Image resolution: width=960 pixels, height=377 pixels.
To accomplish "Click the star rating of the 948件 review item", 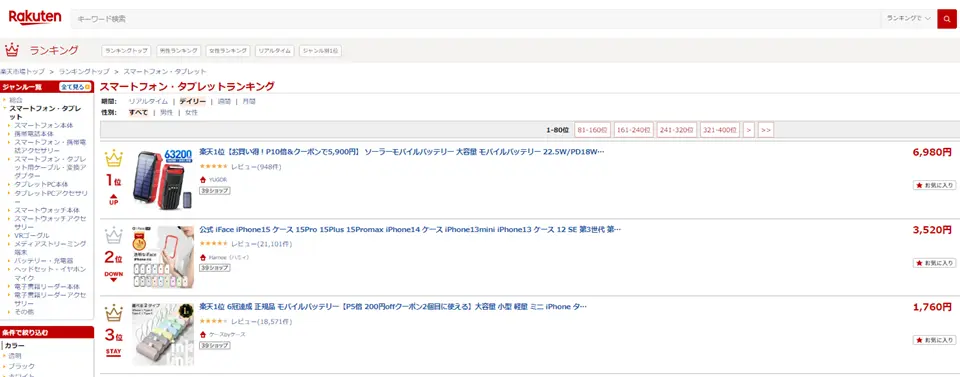I will (x=214, y=166).
